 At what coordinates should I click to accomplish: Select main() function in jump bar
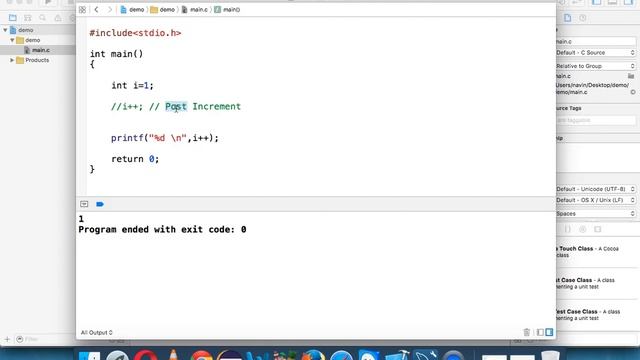[x=227, y=9]
